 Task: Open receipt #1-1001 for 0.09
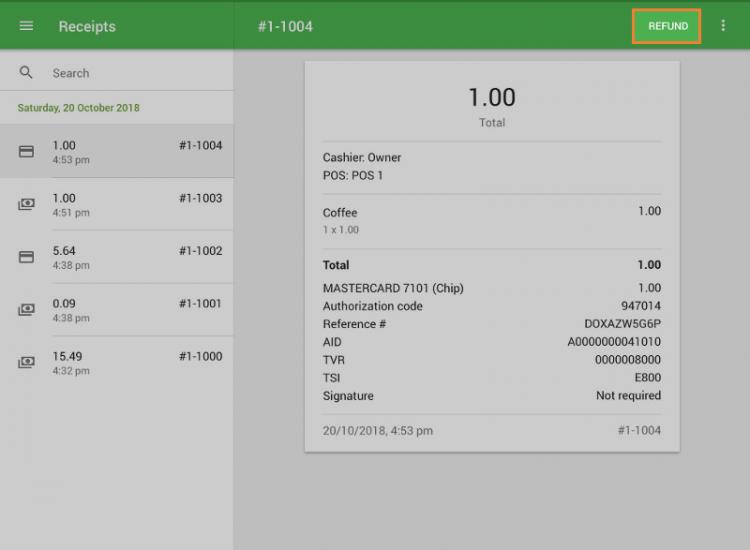click(117, 309)
